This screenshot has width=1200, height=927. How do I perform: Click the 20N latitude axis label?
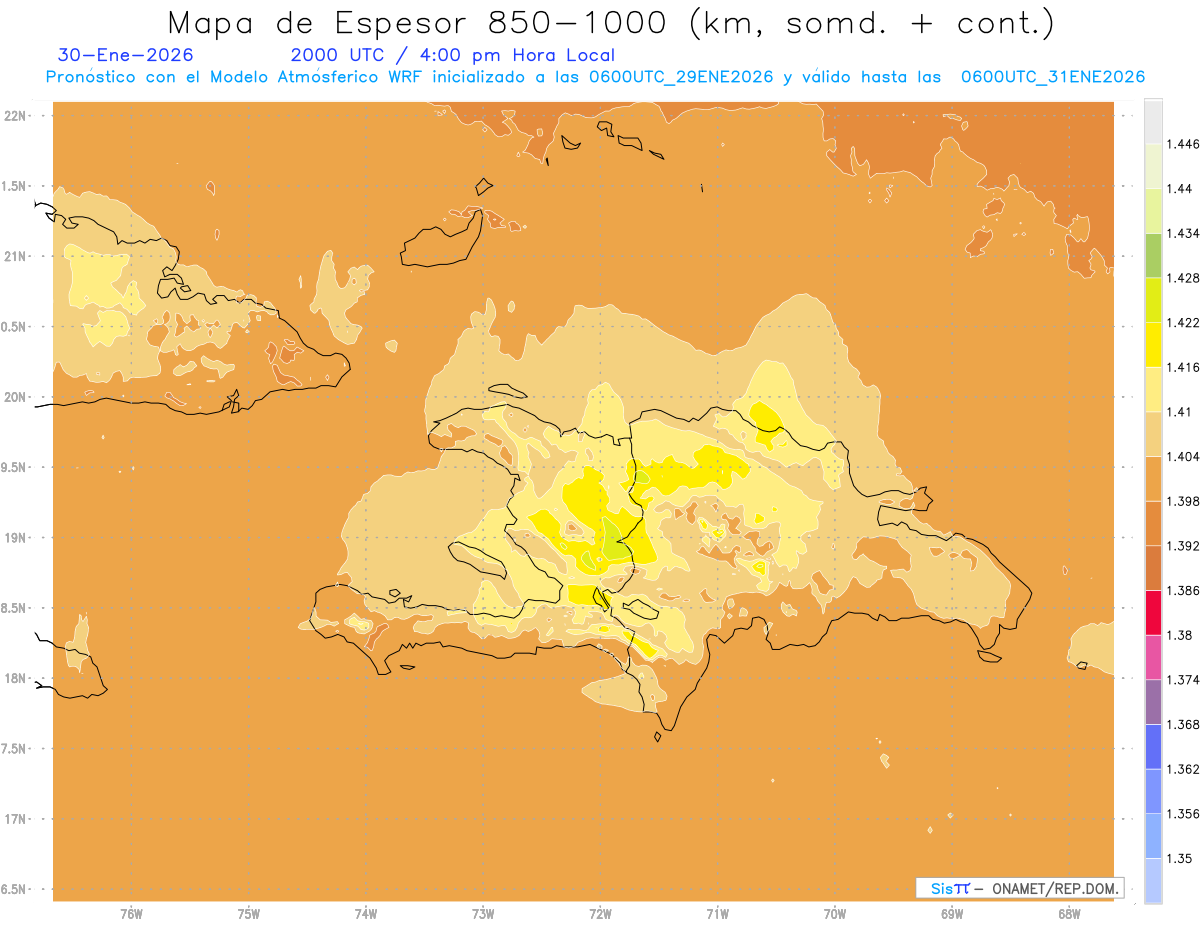click(x=17, y=397)
